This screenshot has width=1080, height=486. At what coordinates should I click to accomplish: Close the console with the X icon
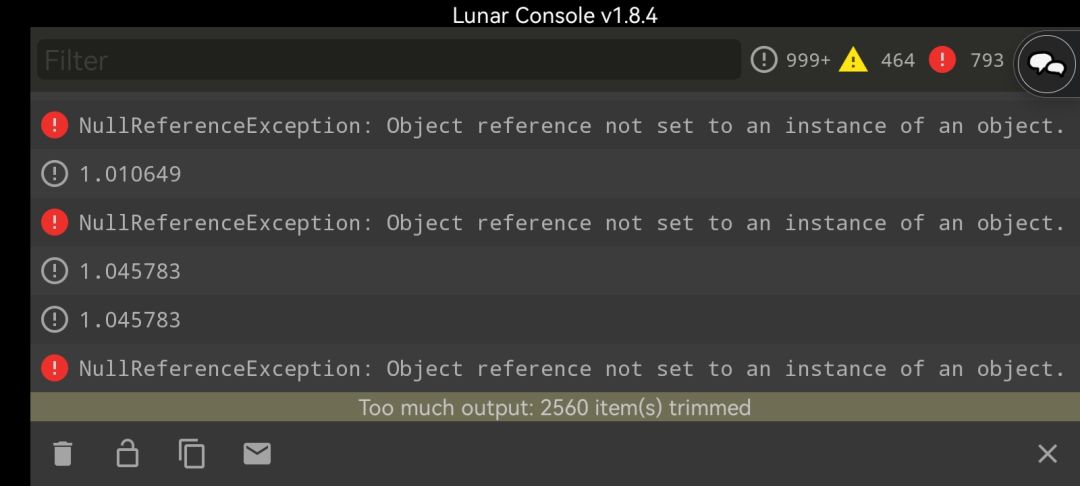[x=1047, y=454]
